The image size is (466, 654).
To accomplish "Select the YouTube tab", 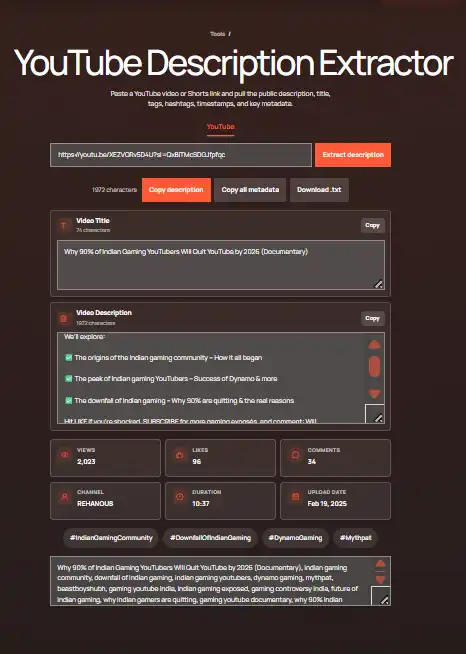I will 221,126.
